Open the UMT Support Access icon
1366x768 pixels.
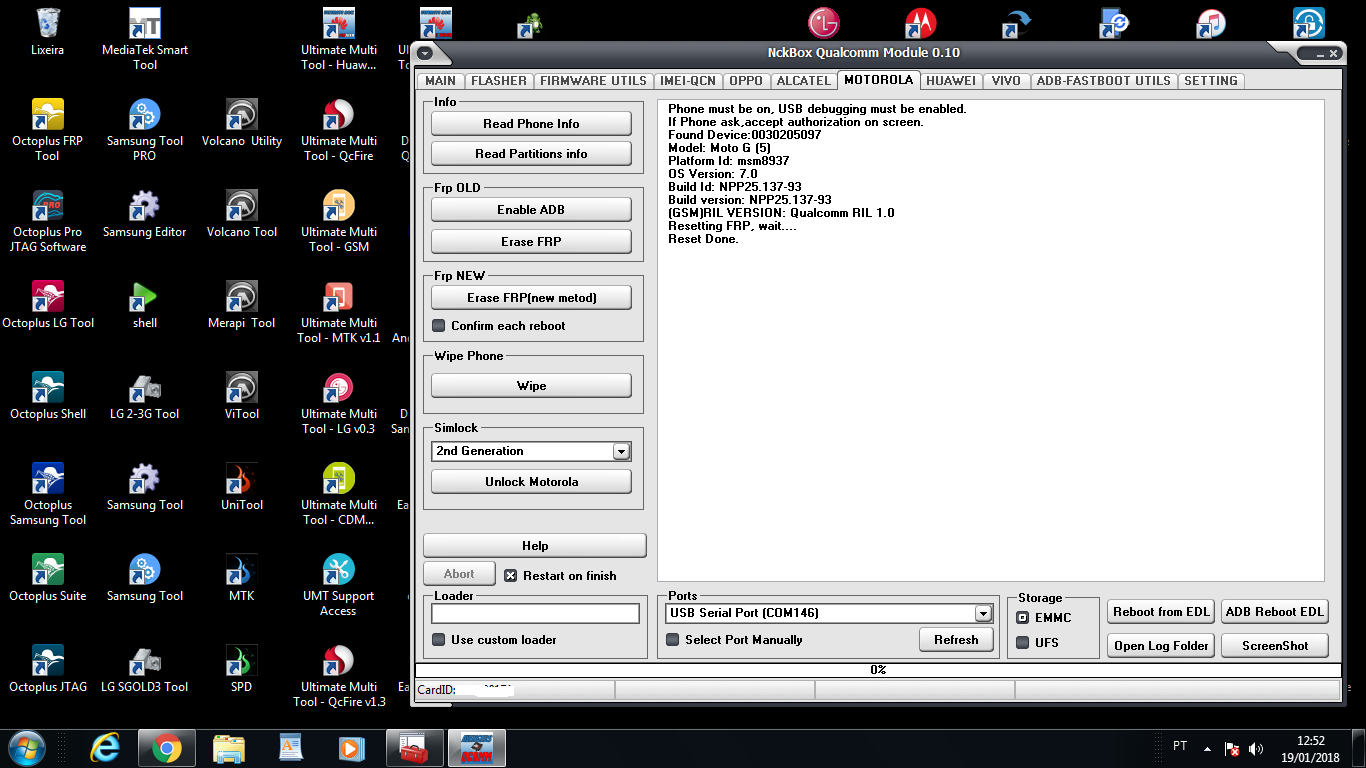[339, 585]
